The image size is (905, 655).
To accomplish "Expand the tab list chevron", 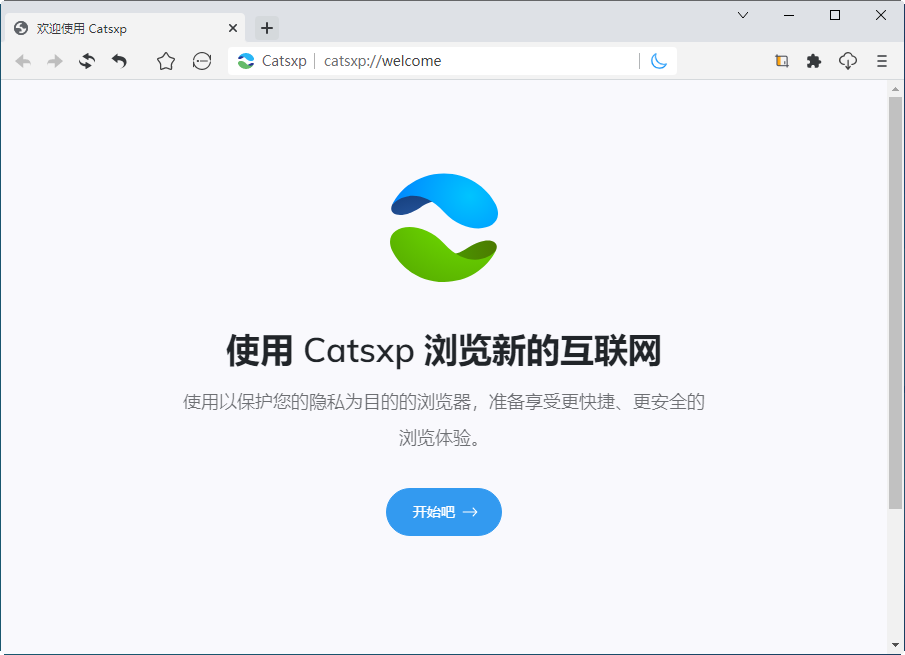I will 743,15.
